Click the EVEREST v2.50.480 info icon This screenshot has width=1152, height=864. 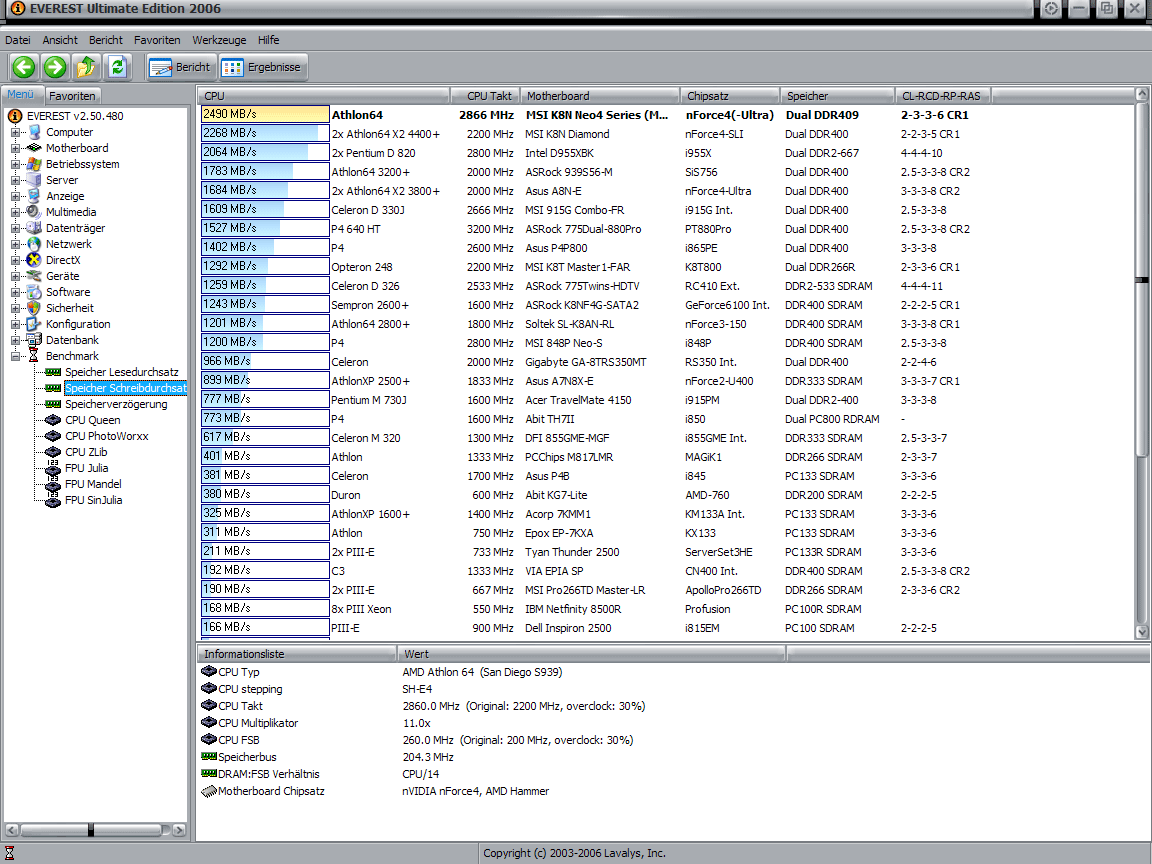click(x=15, y=116)
